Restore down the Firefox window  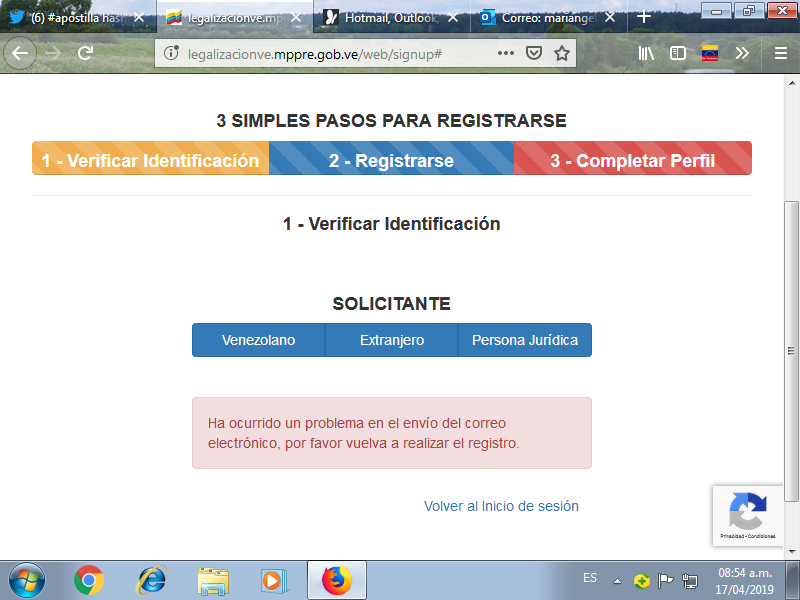tap(749, 11)
